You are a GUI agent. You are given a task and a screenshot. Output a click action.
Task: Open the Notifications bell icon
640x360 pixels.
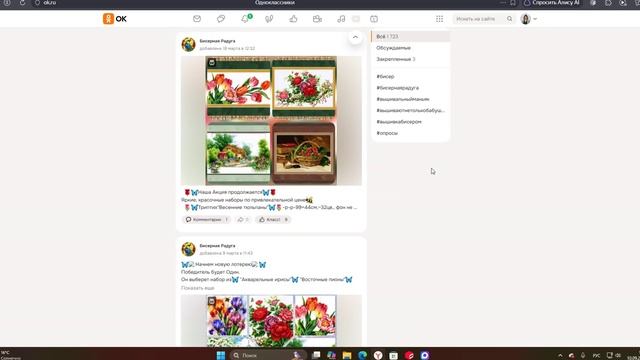(x=245, y=19)
